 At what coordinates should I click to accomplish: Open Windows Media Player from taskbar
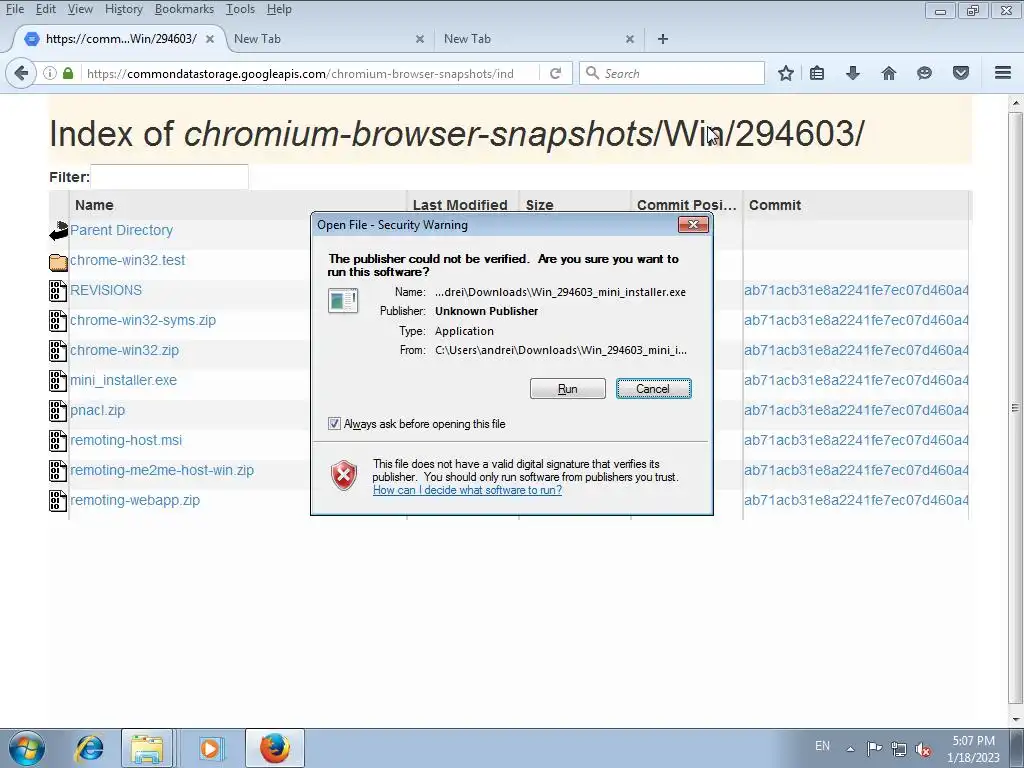[x=210, y=748]
